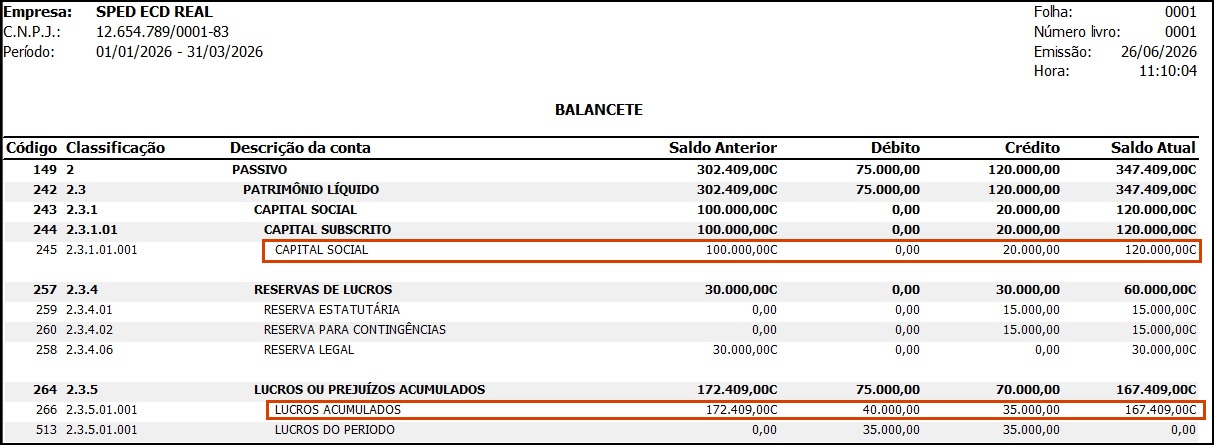This screenshot has width=1214, height=445.
Task: Click the Crédito column header
Action: 1031,148
